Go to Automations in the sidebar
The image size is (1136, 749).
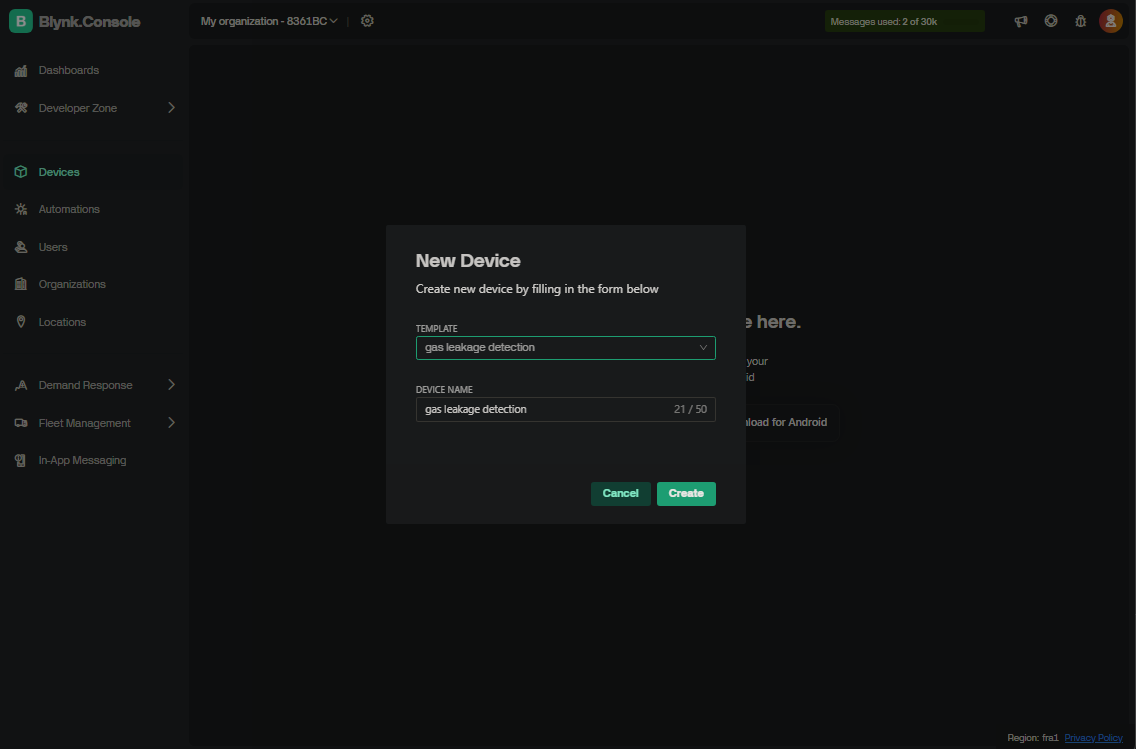69,209
